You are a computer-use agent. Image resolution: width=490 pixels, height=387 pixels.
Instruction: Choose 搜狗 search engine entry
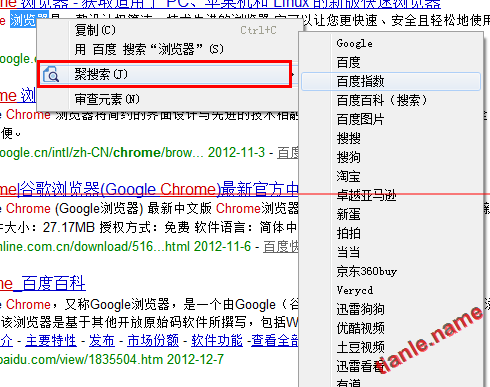click(391, 157)
